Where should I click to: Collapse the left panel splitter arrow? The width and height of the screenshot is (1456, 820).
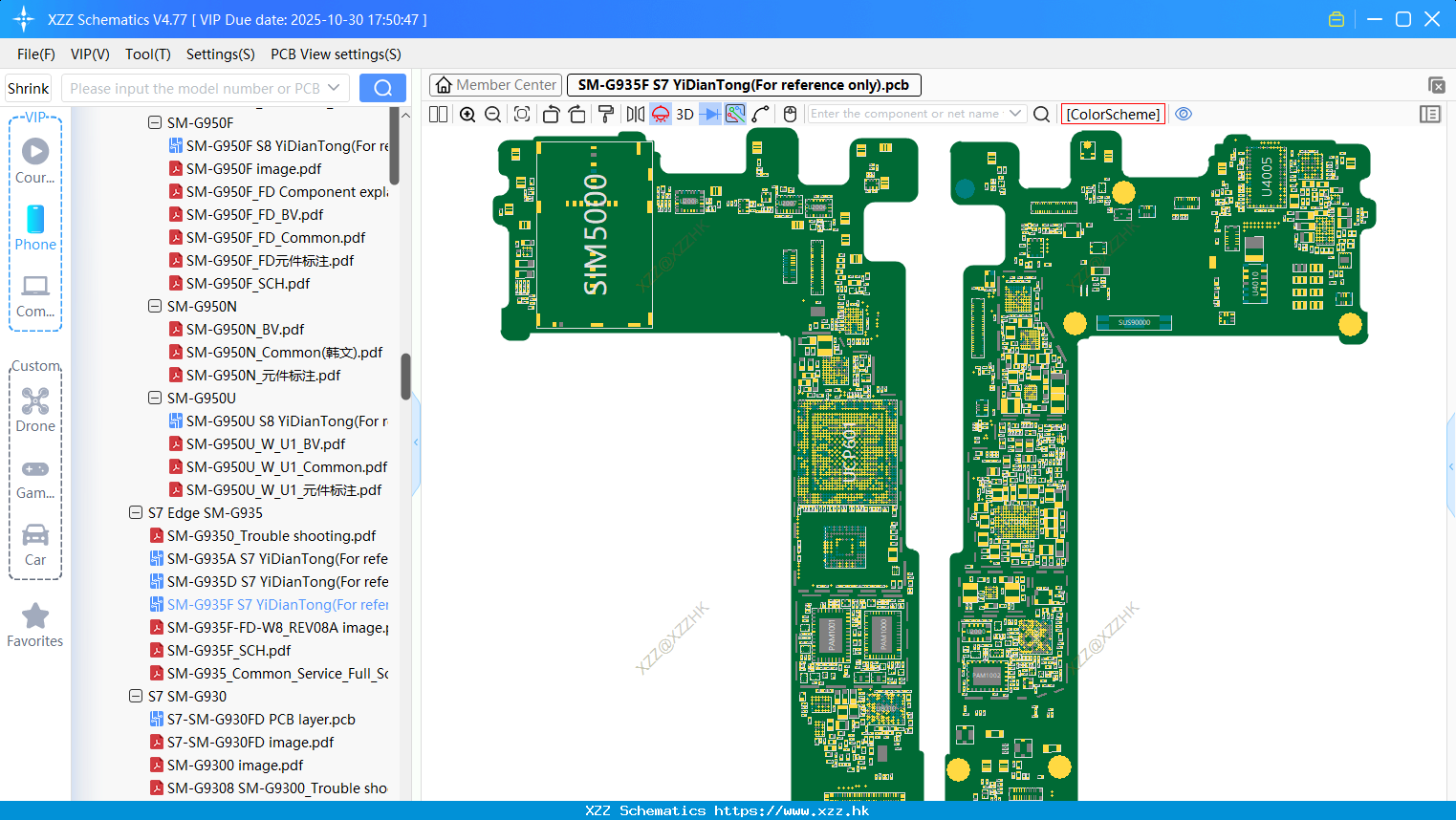pyautogui.click(x=416, y=442)
